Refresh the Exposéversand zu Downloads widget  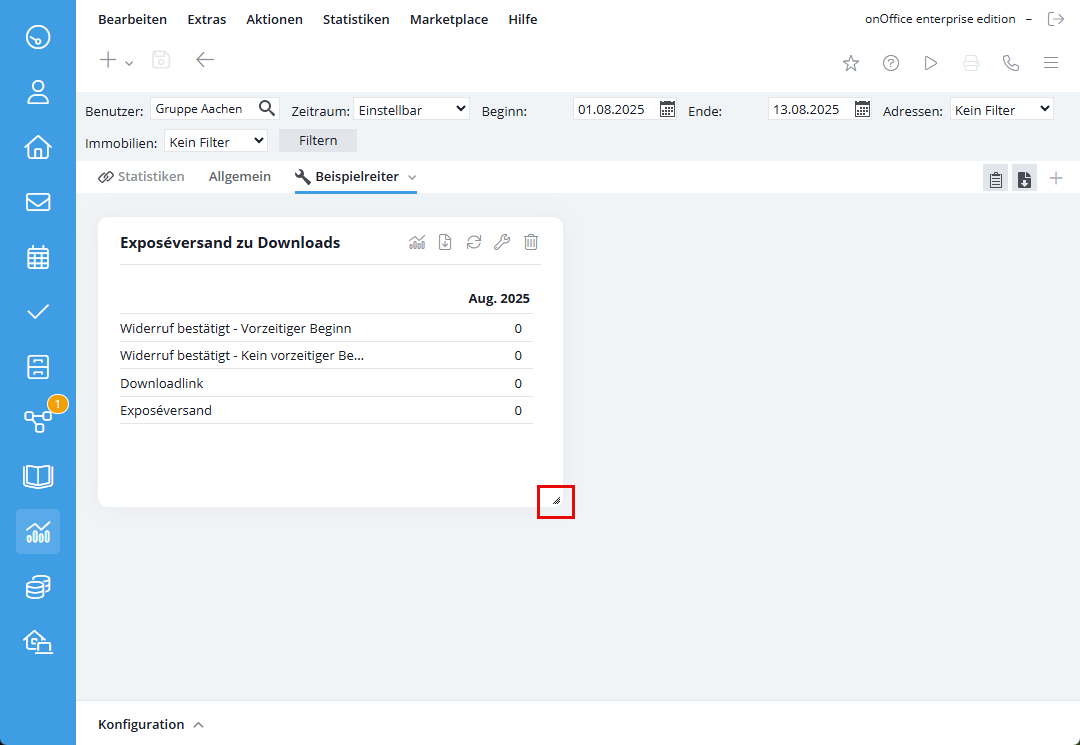point(474,242)
